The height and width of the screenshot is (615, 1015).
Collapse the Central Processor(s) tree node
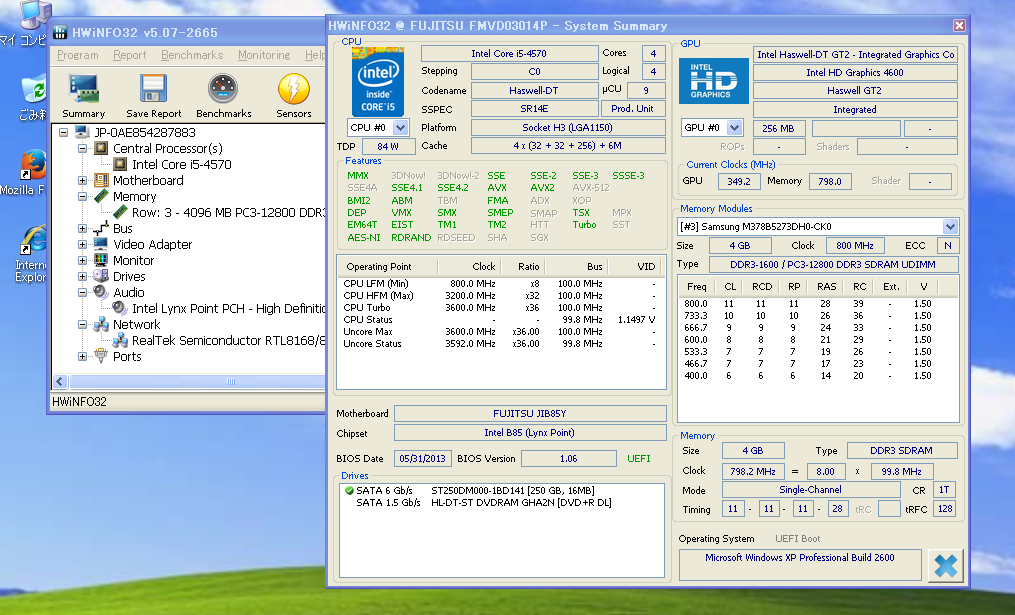point(83,149)
